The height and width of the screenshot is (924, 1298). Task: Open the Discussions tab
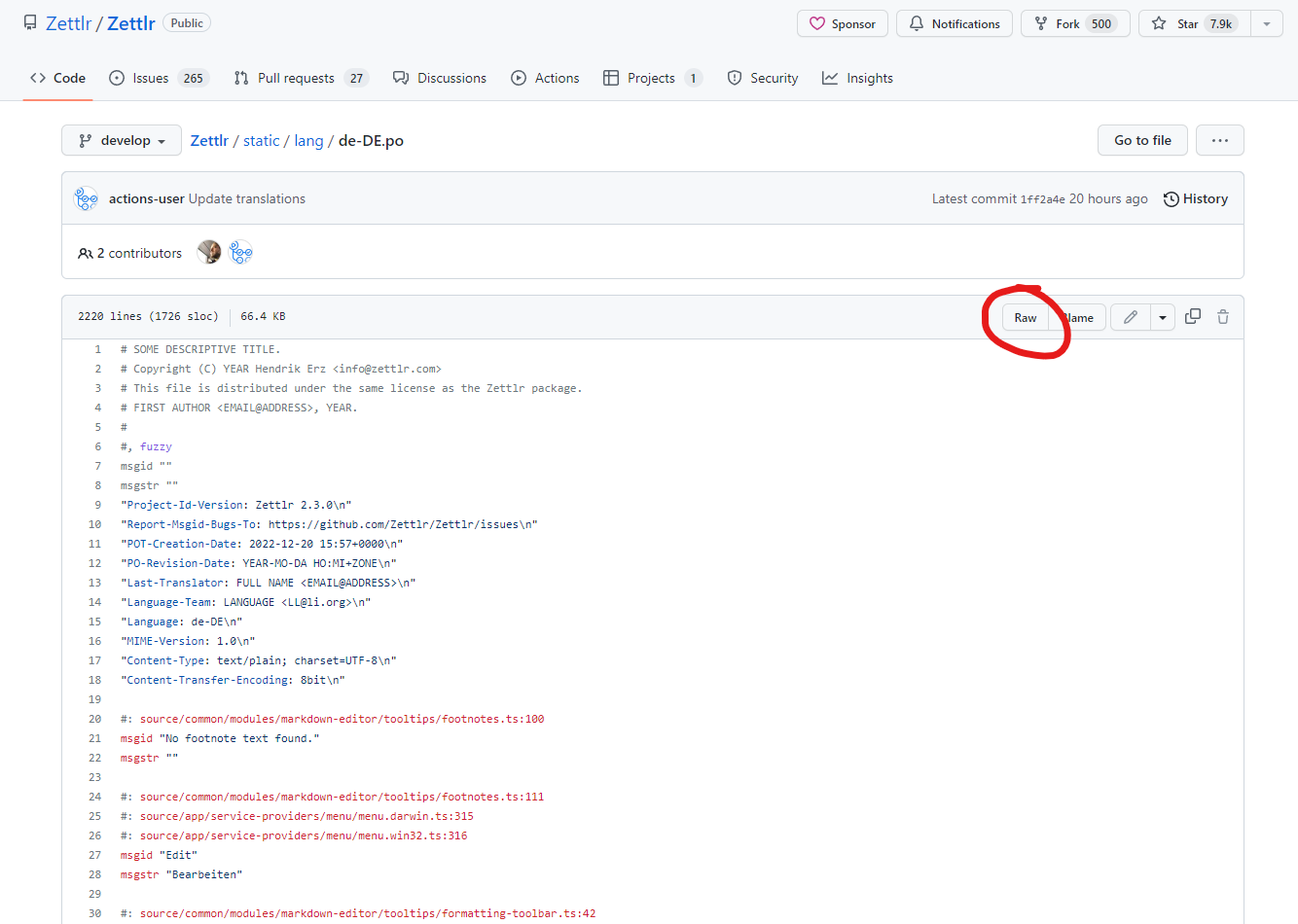point(440,78)
